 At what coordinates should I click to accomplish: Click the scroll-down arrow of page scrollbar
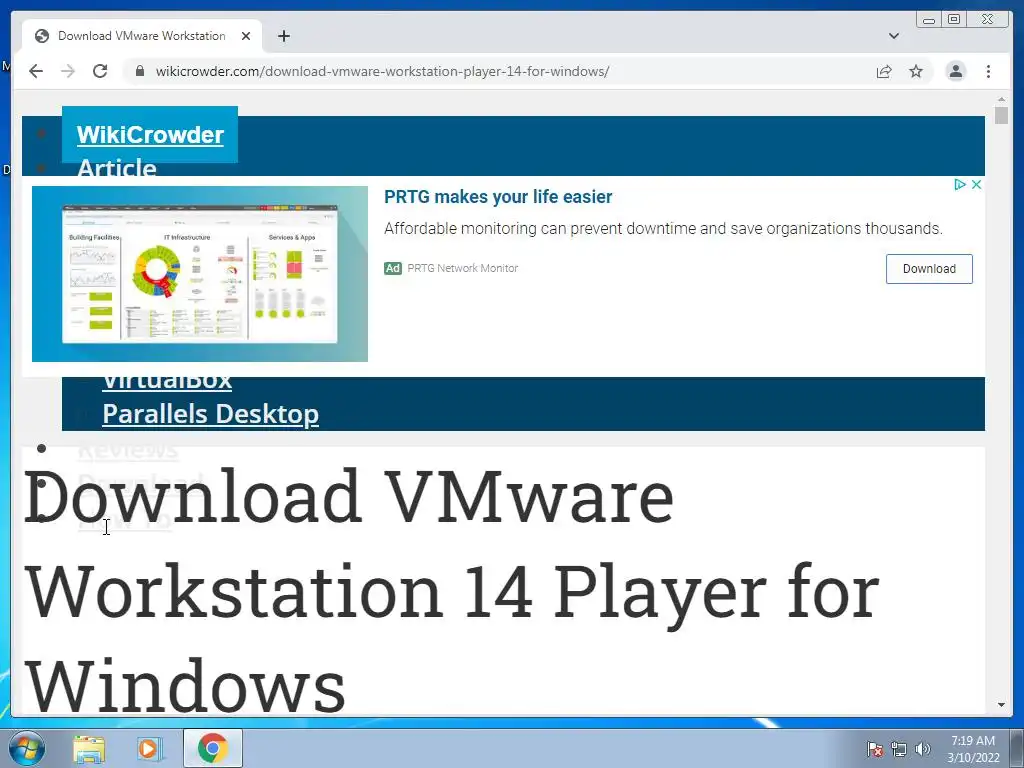click(1001, 705)
